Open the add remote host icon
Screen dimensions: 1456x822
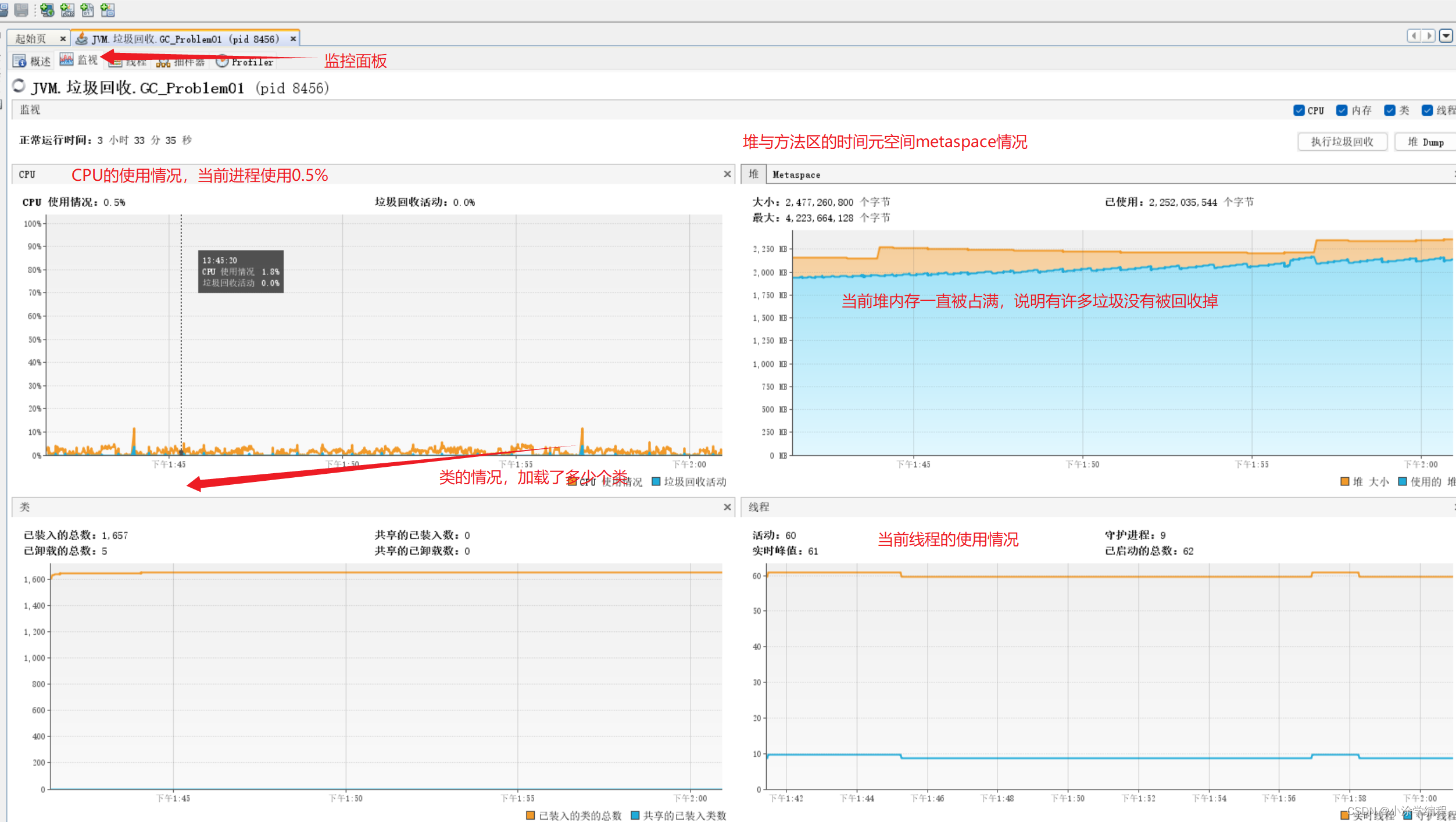click(x=46, y=10)
